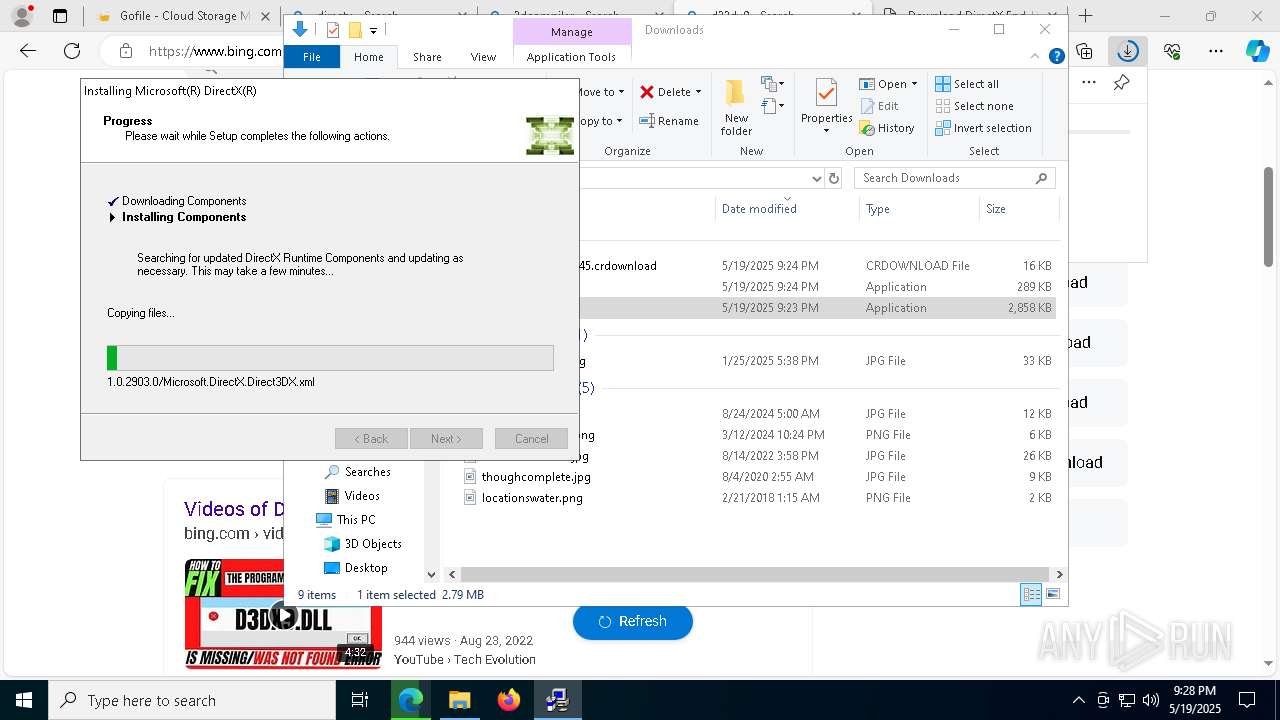Viewport: 1280px width, 720px height.
Task: Show hidden system tray icons
Action: [x=1078, y=700]
